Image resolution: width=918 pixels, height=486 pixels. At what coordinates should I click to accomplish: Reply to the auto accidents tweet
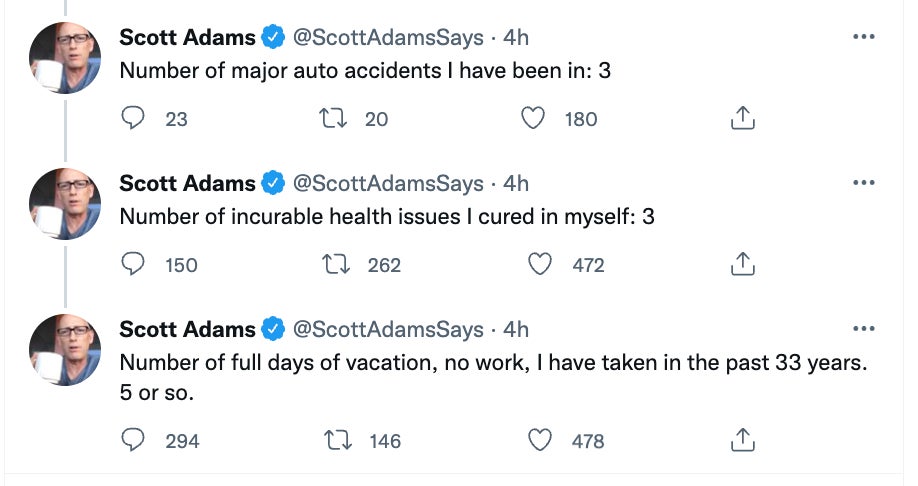(134, 119)
